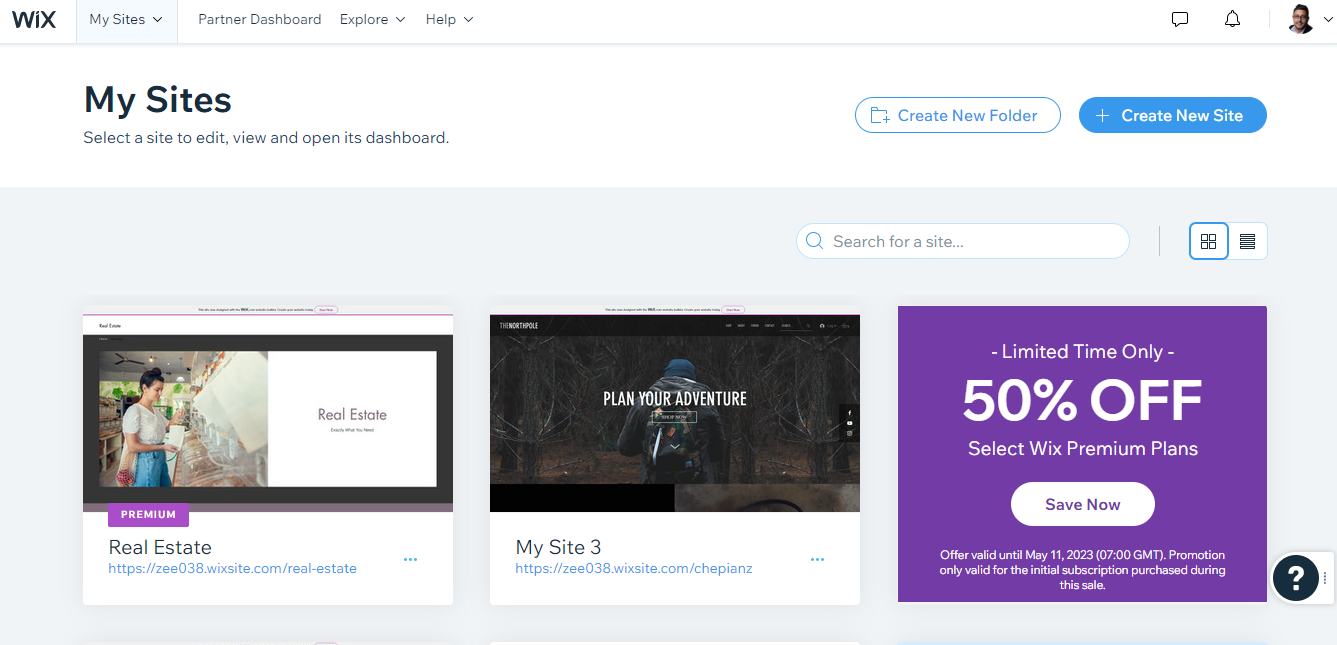Expand the My Sites dropdown
Screen dimensions: 1337x645
[x=126, y=20]
